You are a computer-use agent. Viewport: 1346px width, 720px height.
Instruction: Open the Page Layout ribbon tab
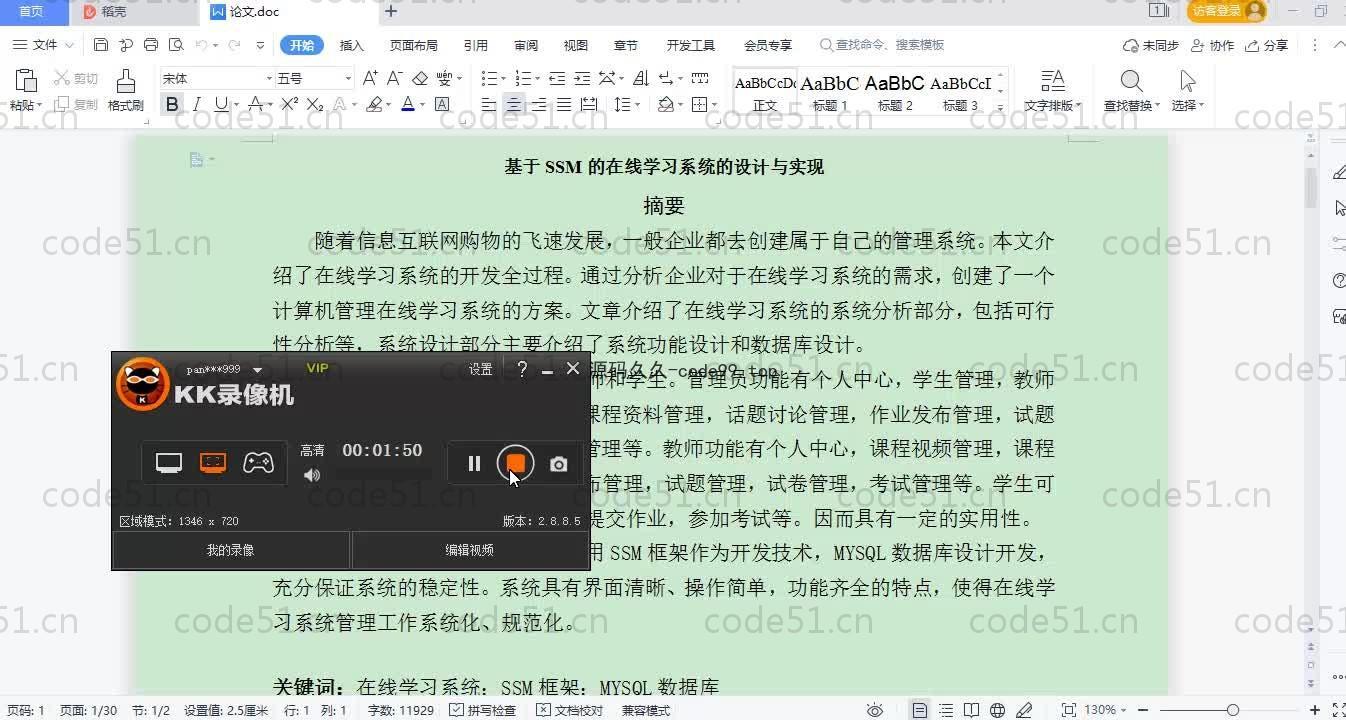pyautogui.click(x=414, y=45)
